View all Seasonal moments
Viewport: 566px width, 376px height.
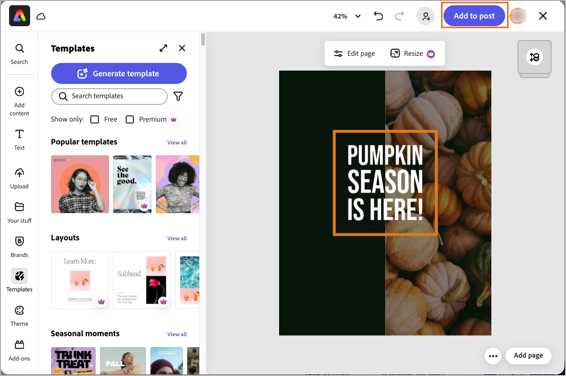click(x=177, y=335)
